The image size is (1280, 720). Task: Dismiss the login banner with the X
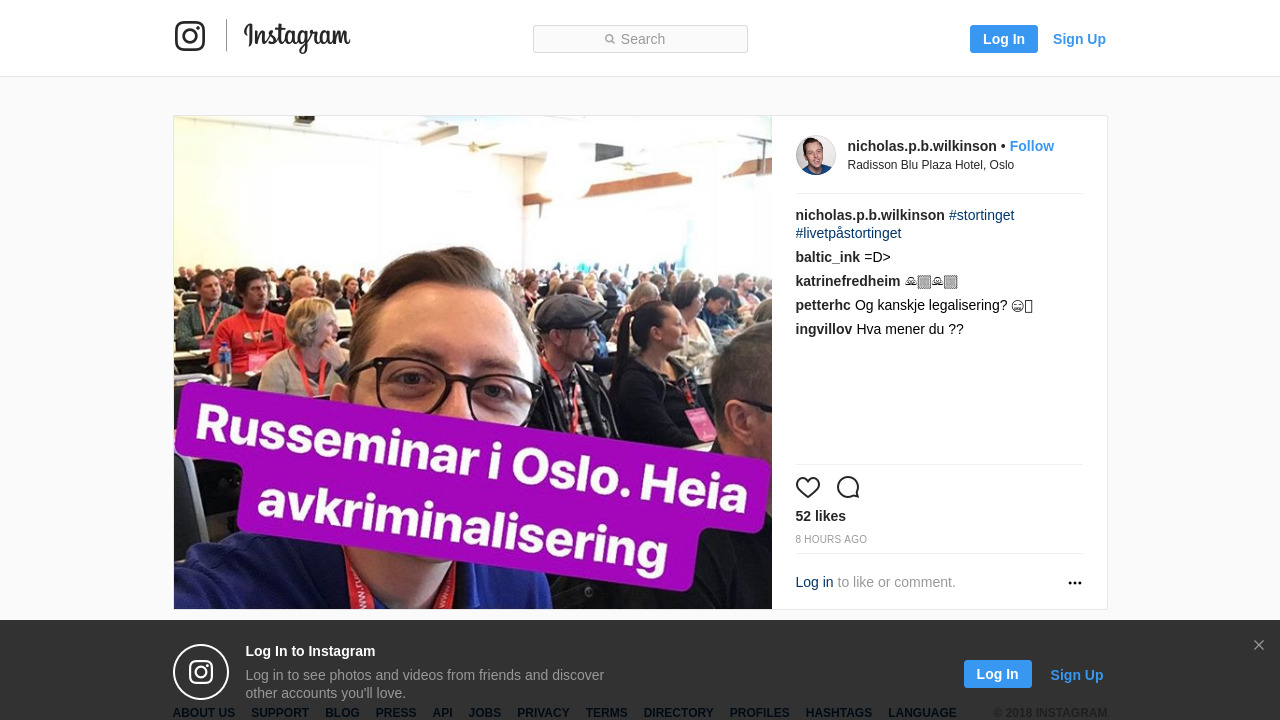point(1259,645)
